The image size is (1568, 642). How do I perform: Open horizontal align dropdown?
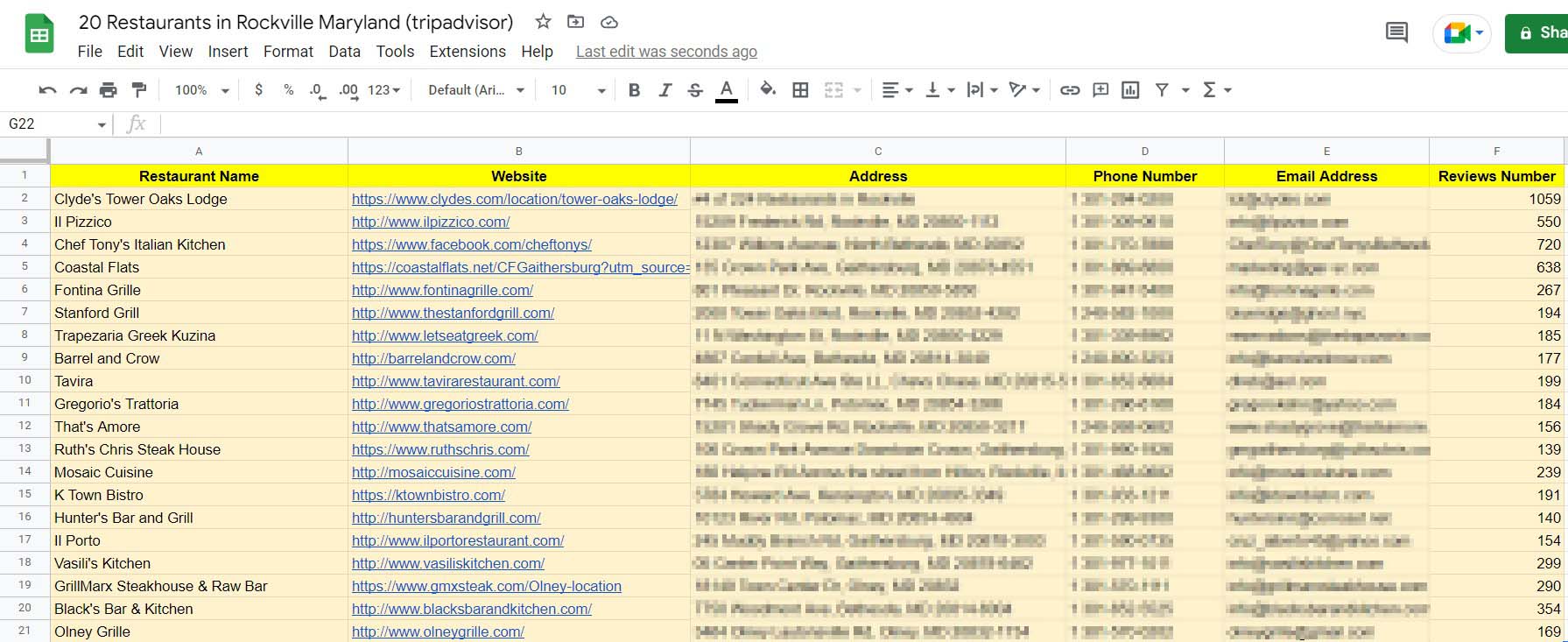[897, 89]
